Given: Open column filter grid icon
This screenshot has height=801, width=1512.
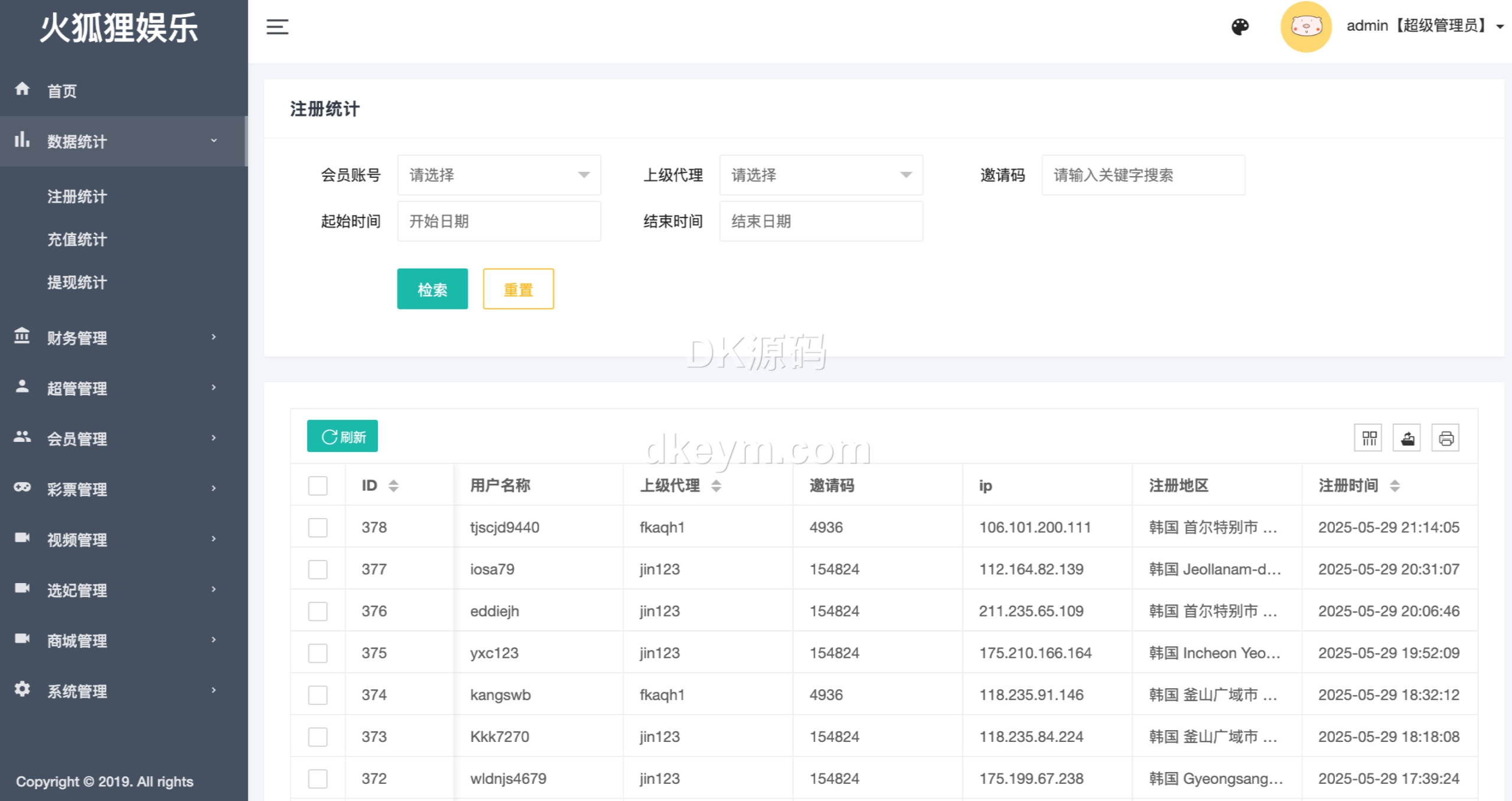Looking at the screenshot, I should coord(1368,438).
